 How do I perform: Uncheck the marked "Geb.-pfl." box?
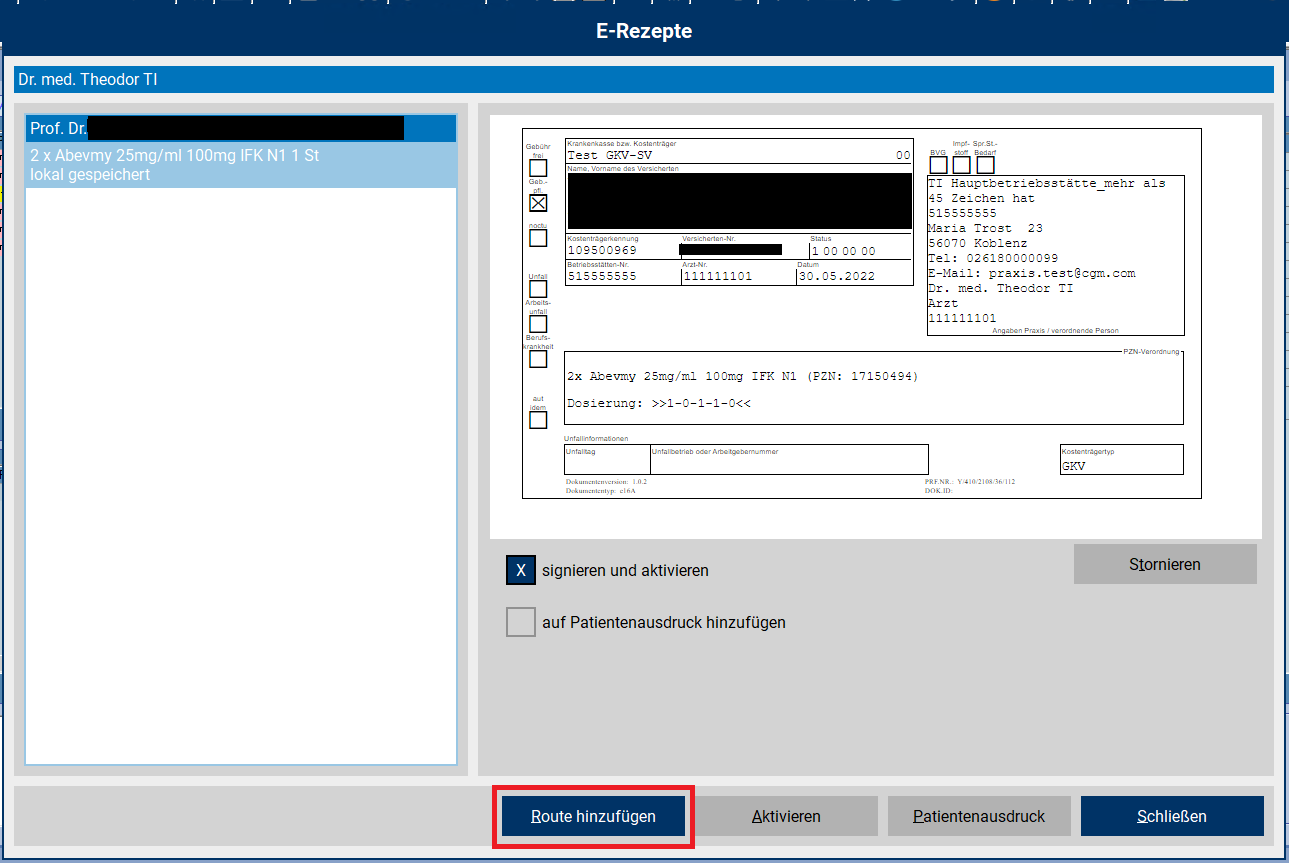[538, 203]
